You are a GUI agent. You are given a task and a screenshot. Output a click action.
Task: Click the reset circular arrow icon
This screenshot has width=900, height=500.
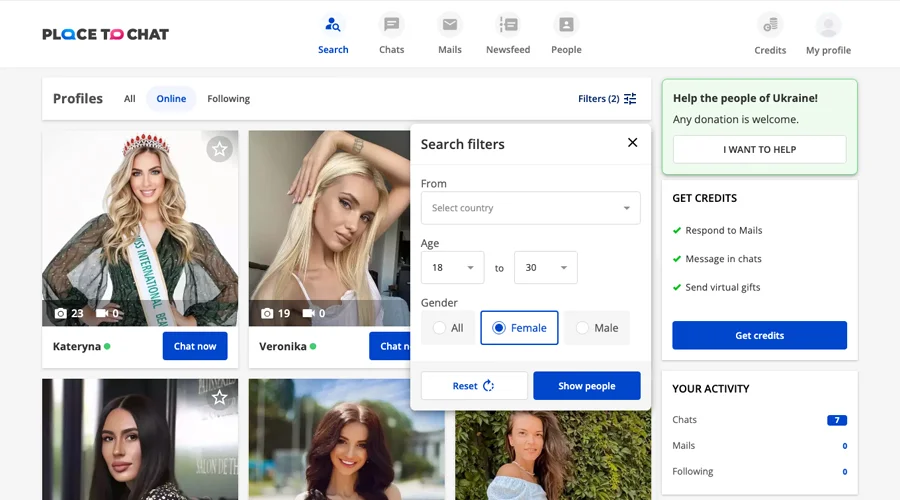(x=488, y=386)
